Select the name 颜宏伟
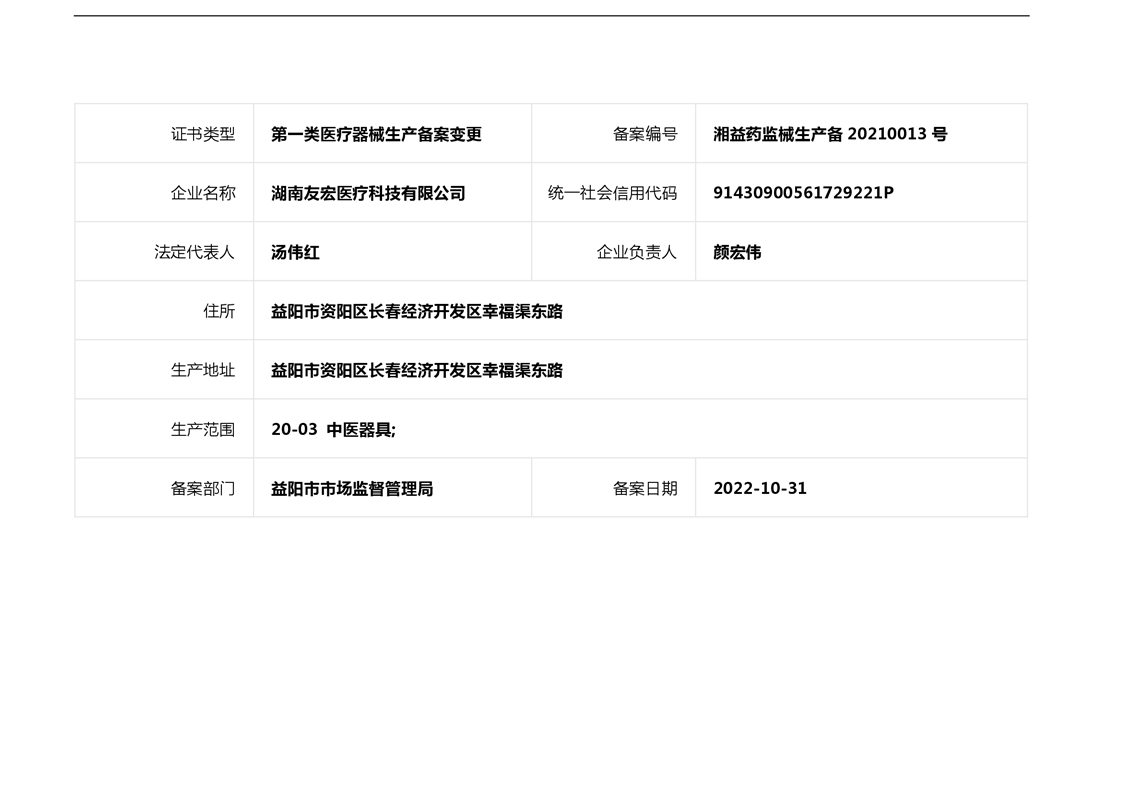 [x=737, y=252]
